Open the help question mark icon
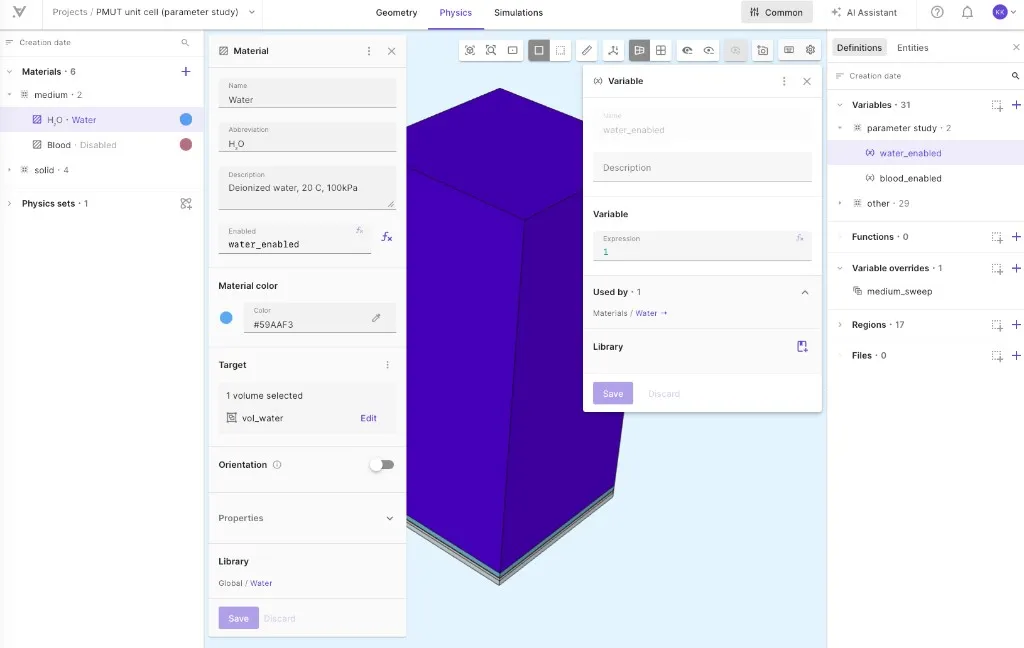The width and height of the screenshot is (1024, 648). tap(937, 12)
